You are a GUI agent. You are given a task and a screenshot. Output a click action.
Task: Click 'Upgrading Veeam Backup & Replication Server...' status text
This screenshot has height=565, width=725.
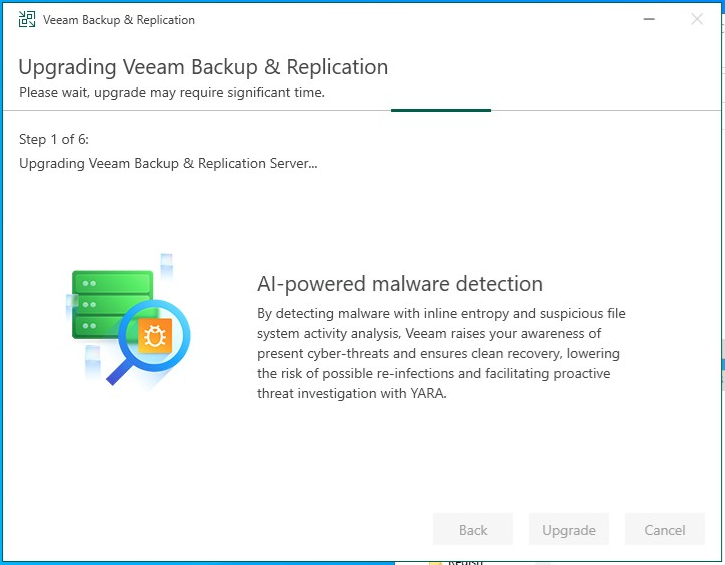click(x=168, y=163)
